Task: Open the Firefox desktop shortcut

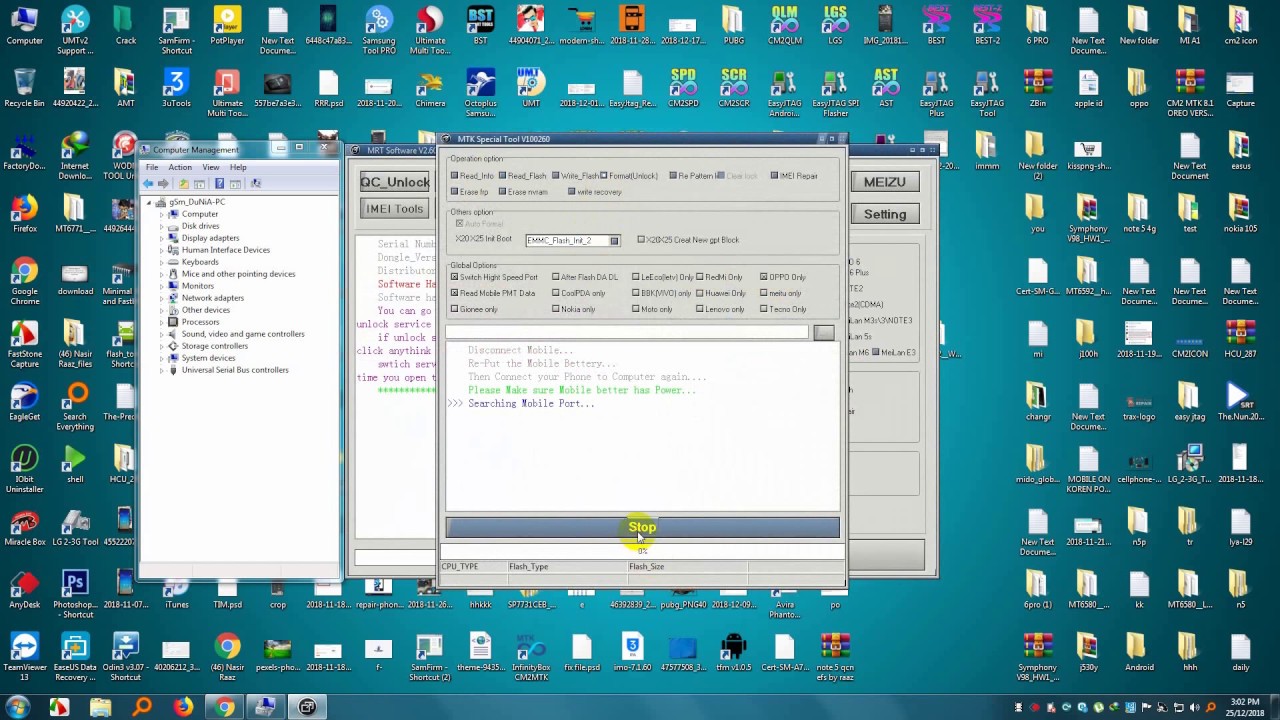Action: (x=24, y=214)
